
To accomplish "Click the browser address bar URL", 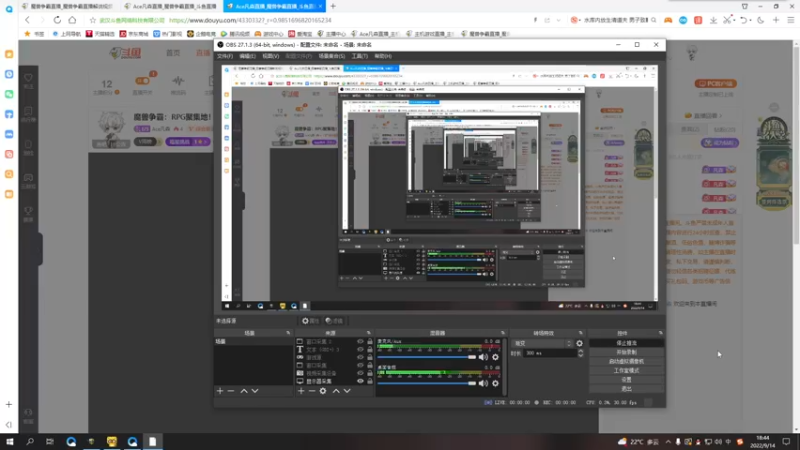I will (x=250, y=20).
